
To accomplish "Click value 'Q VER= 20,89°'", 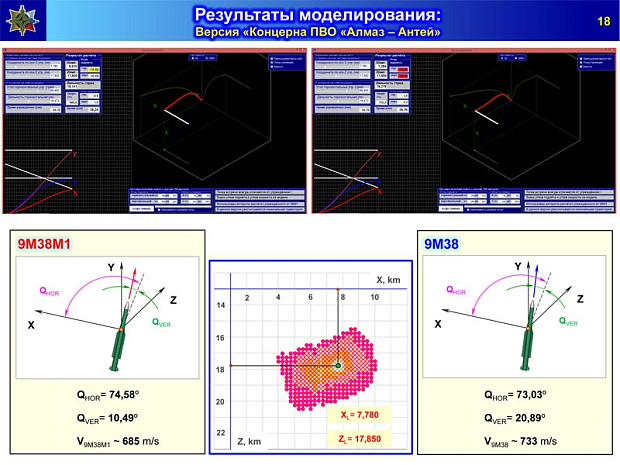I will tap(515, 418).
